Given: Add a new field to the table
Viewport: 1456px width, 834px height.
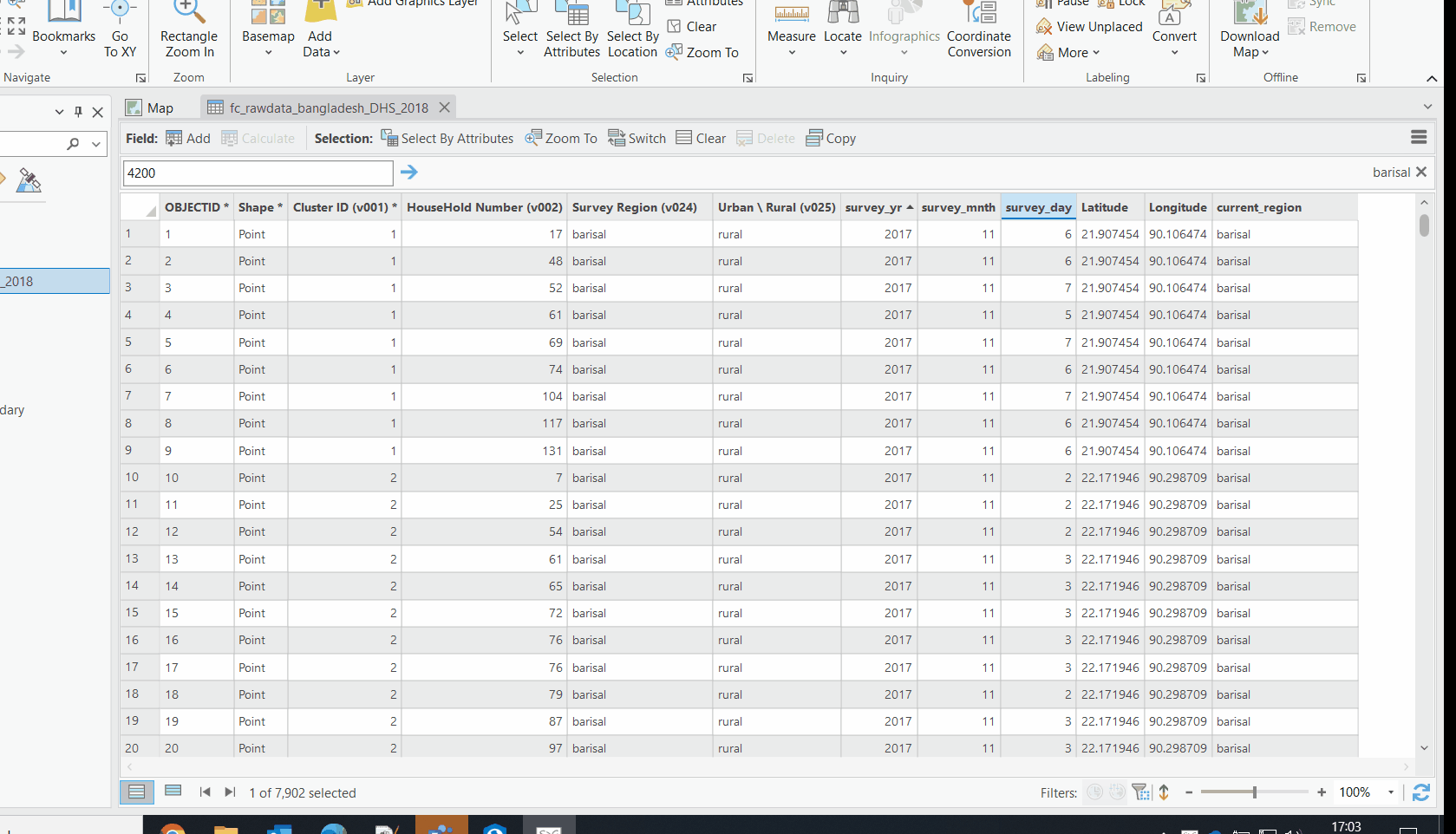Looking at the screenshot, I should click(187, 138).
